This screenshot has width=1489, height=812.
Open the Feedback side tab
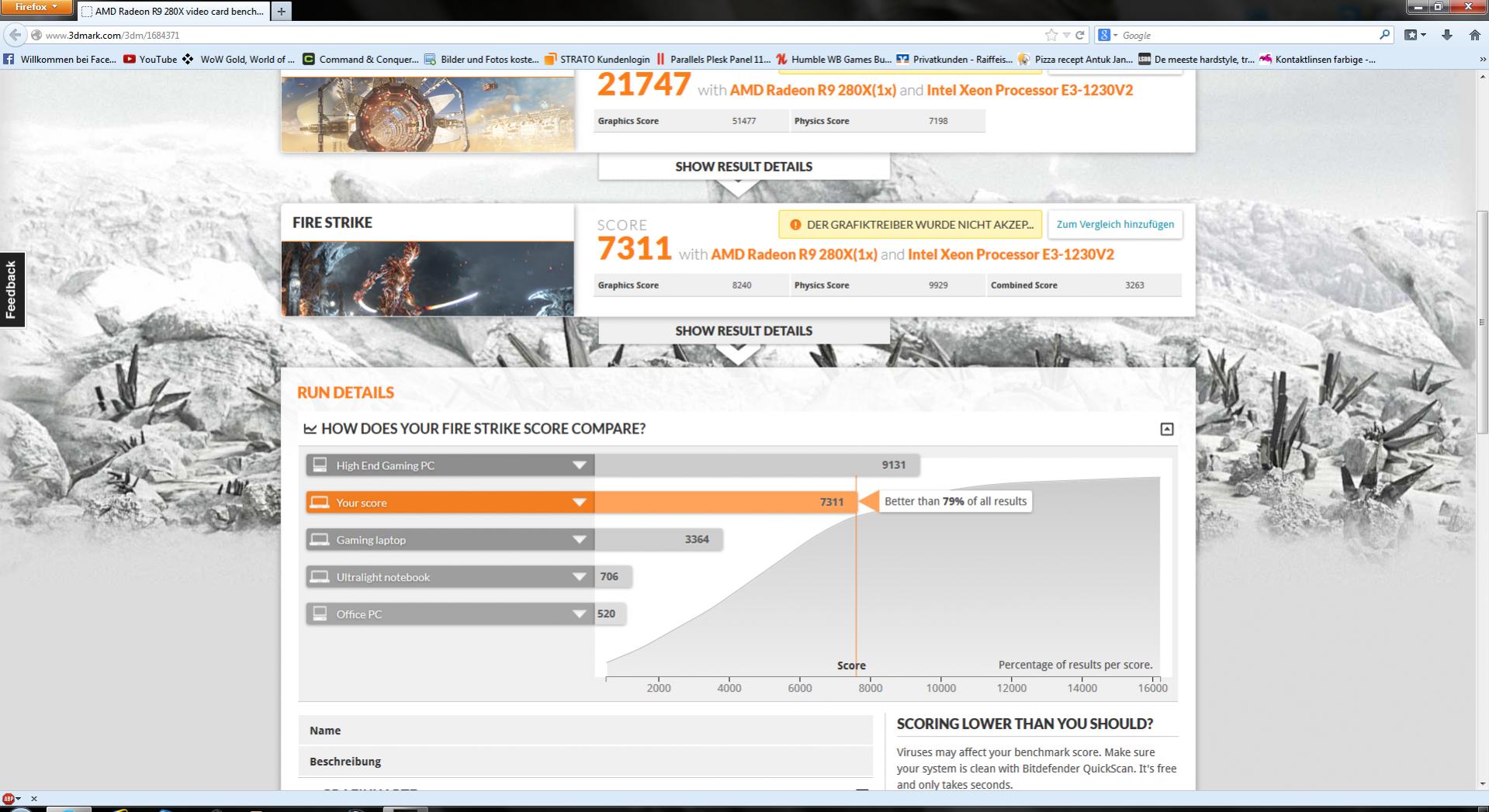click(x=12, y=289)
